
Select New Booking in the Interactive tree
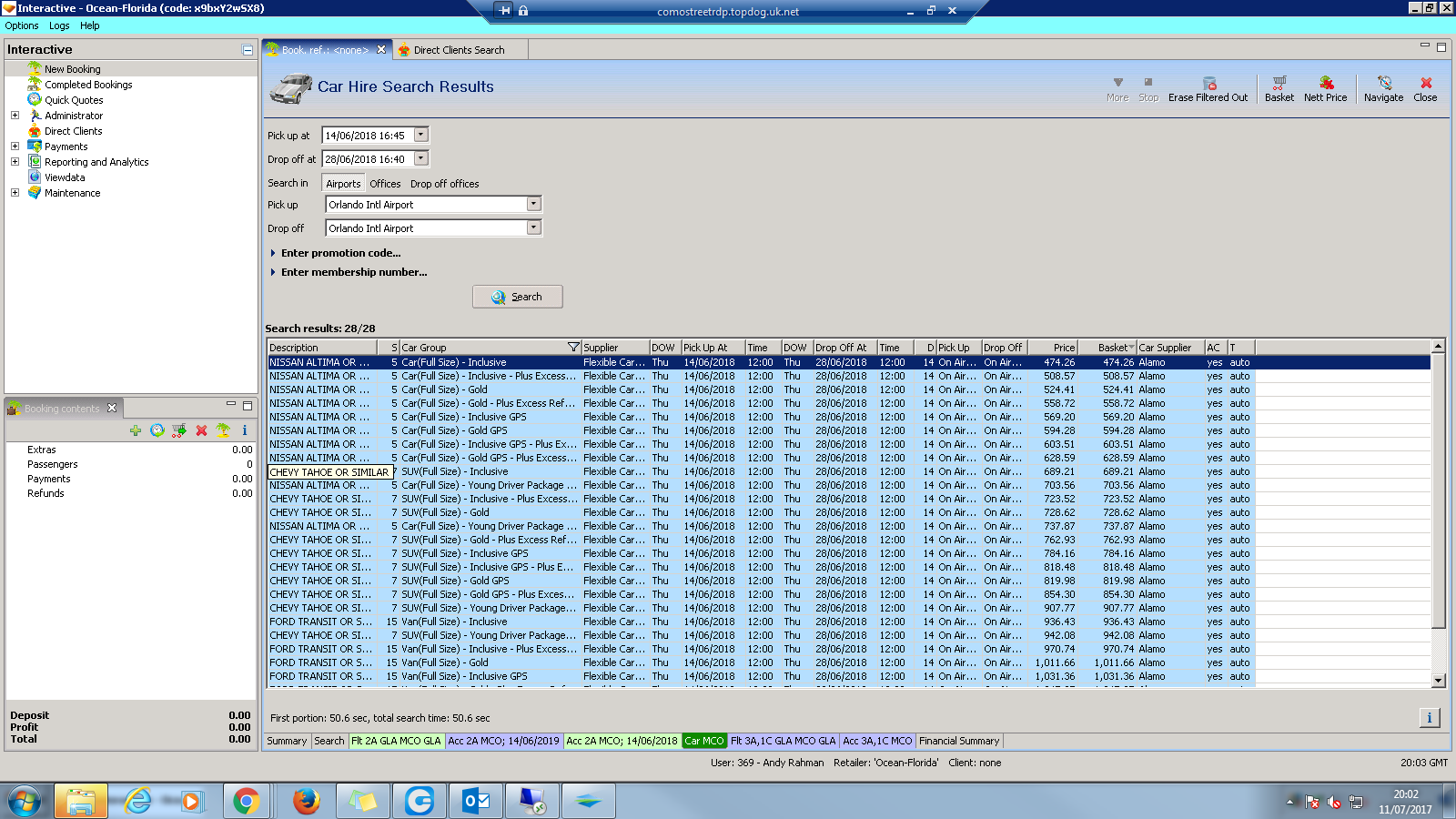tap(73, 69)
